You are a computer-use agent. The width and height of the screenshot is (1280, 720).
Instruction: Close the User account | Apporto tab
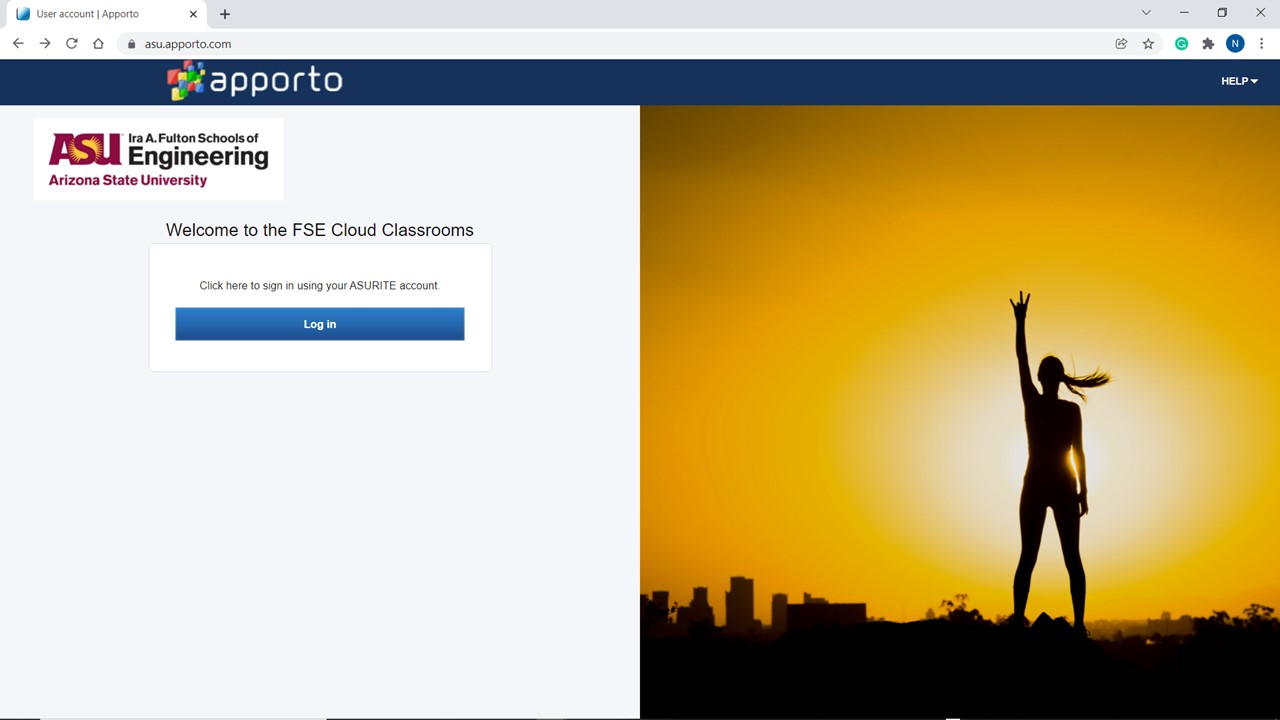193,14
